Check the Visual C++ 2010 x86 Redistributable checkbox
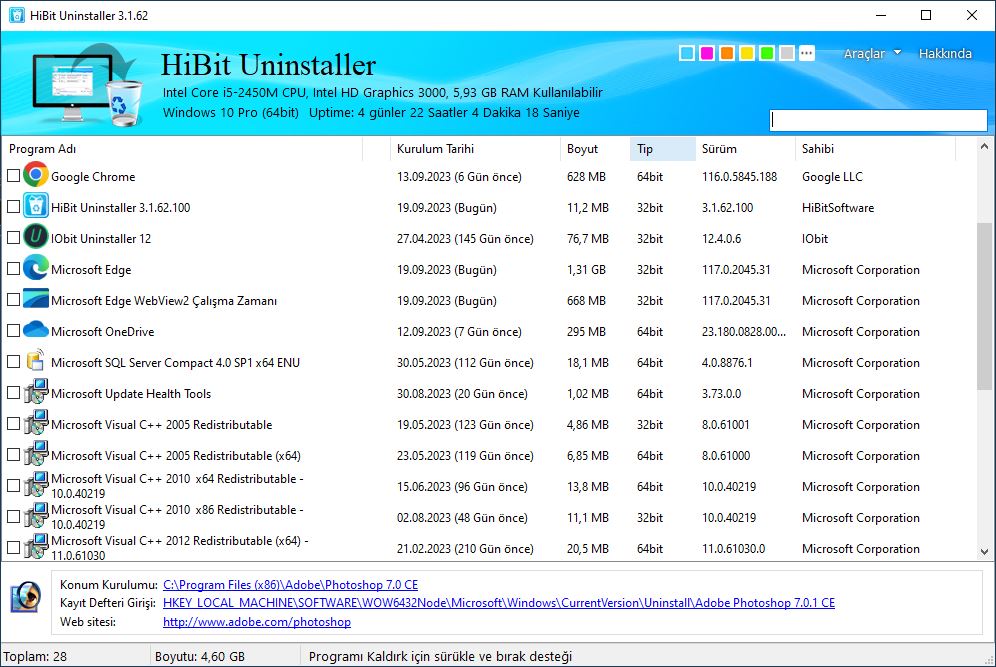996x667 pixels. click(x=13, y=516)
